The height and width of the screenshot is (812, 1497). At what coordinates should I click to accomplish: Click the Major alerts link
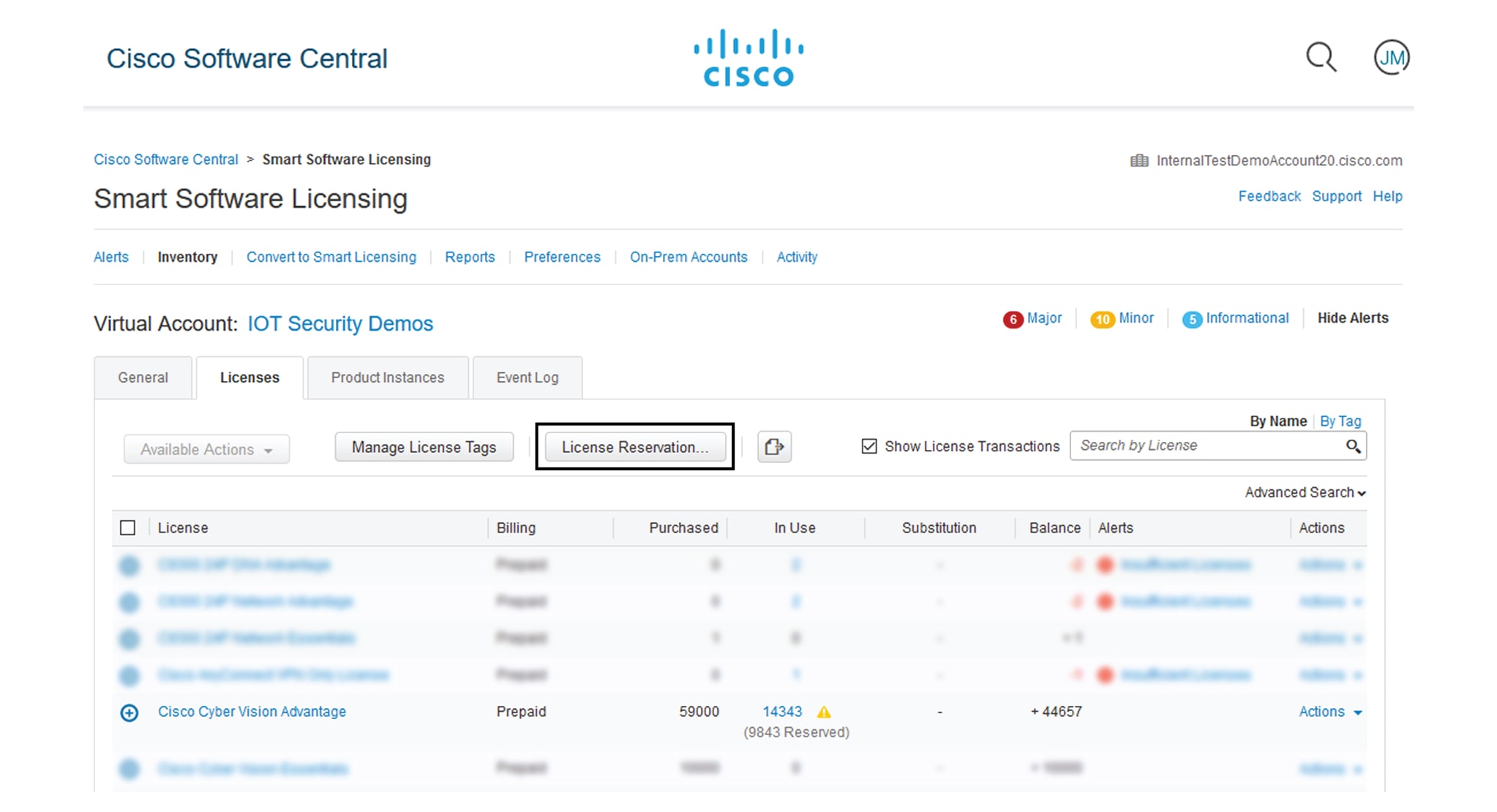[x=1044, y=318]
